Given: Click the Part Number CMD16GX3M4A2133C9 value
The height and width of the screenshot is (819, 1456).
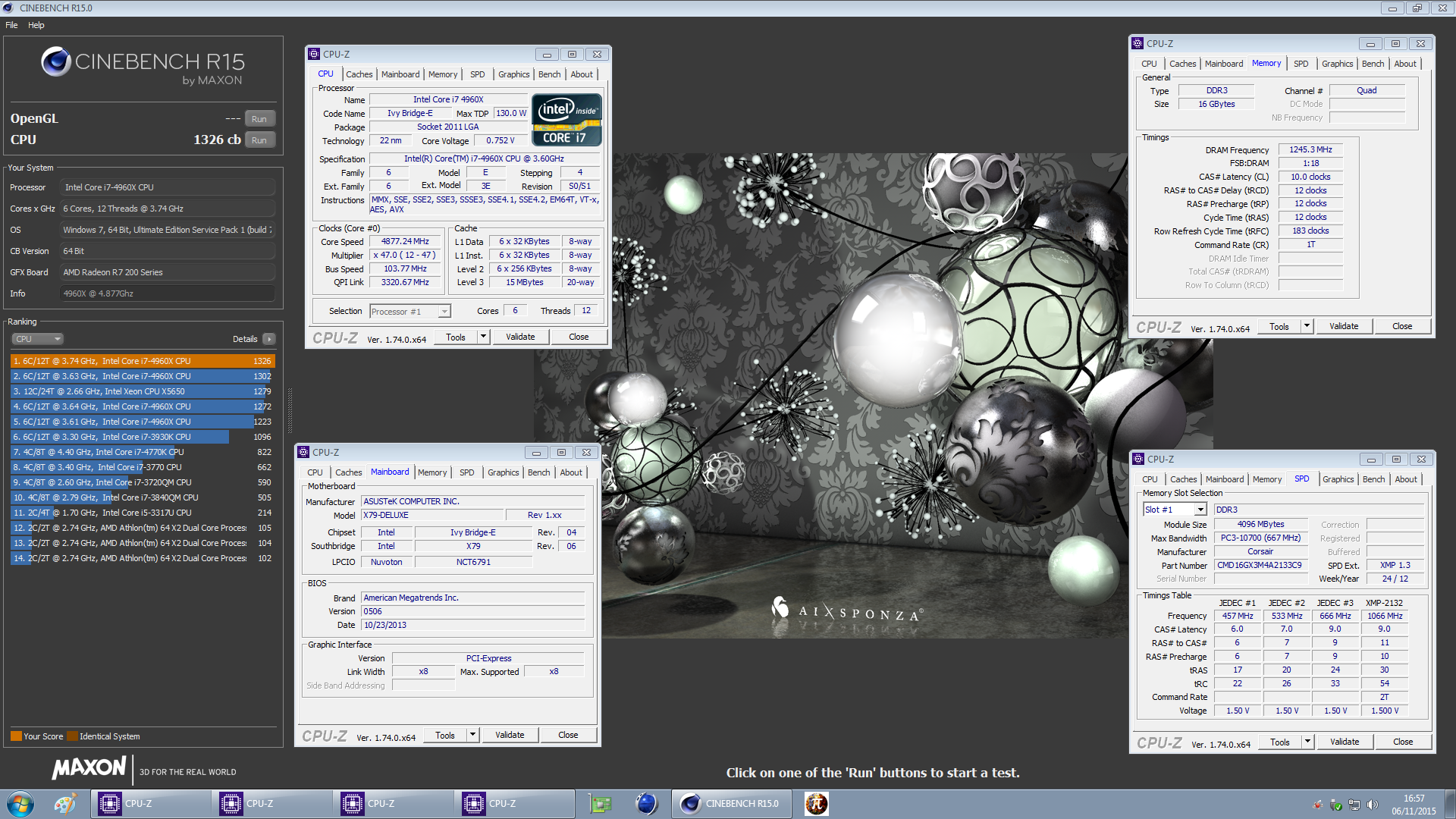Looking at the screenshot, I should [x=1260, y=566].
